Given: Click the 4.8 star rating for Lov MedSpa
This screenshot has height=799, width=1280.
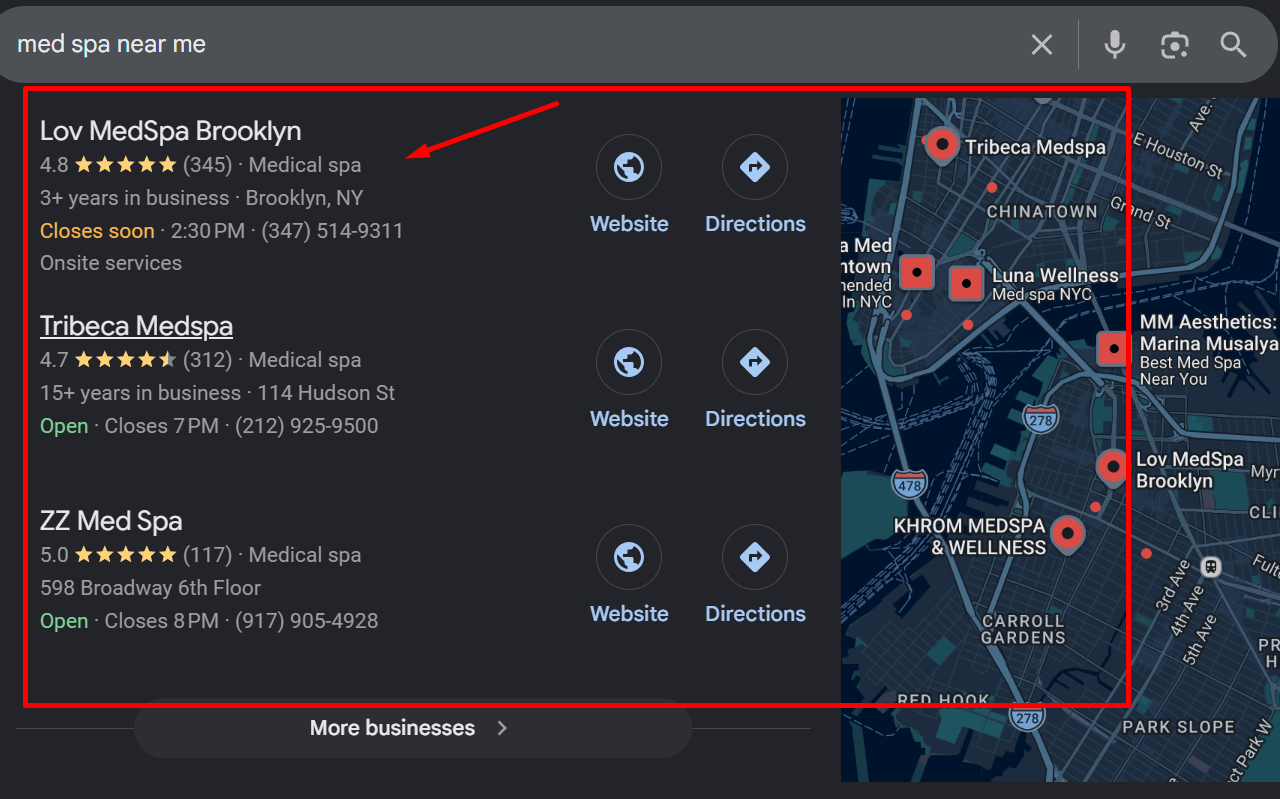Looking at the screenshot, I should point(108,164).
